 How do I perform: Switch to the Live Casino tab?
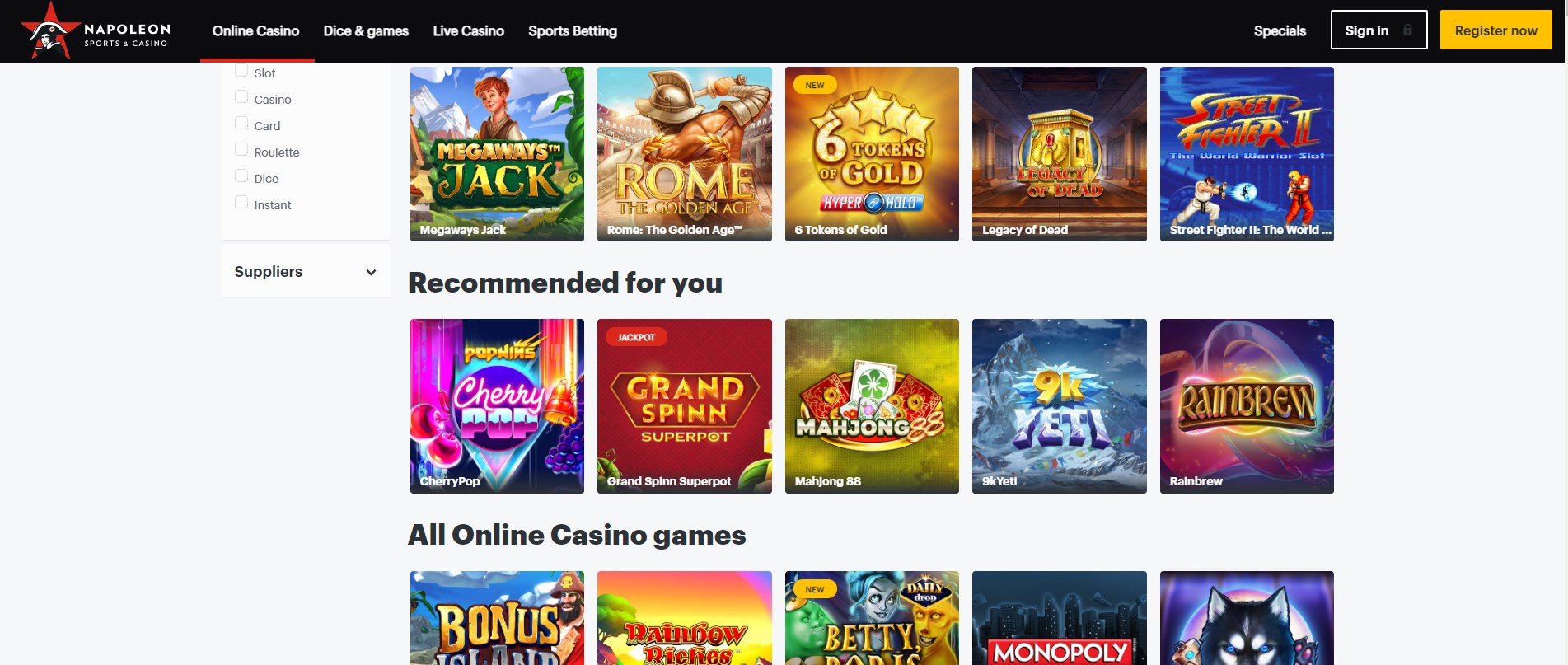click(x=468, y=31)
